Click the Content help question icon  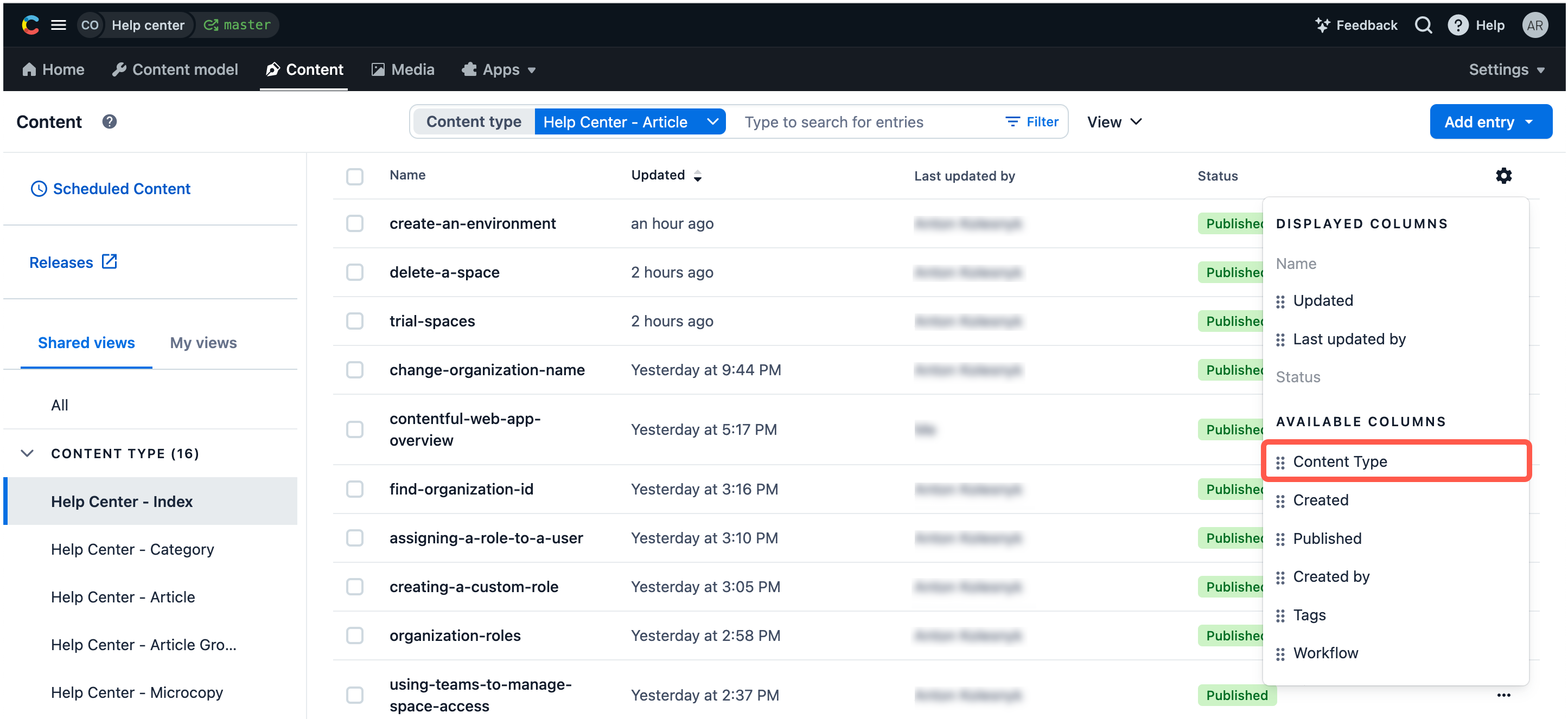click(110, 121)
